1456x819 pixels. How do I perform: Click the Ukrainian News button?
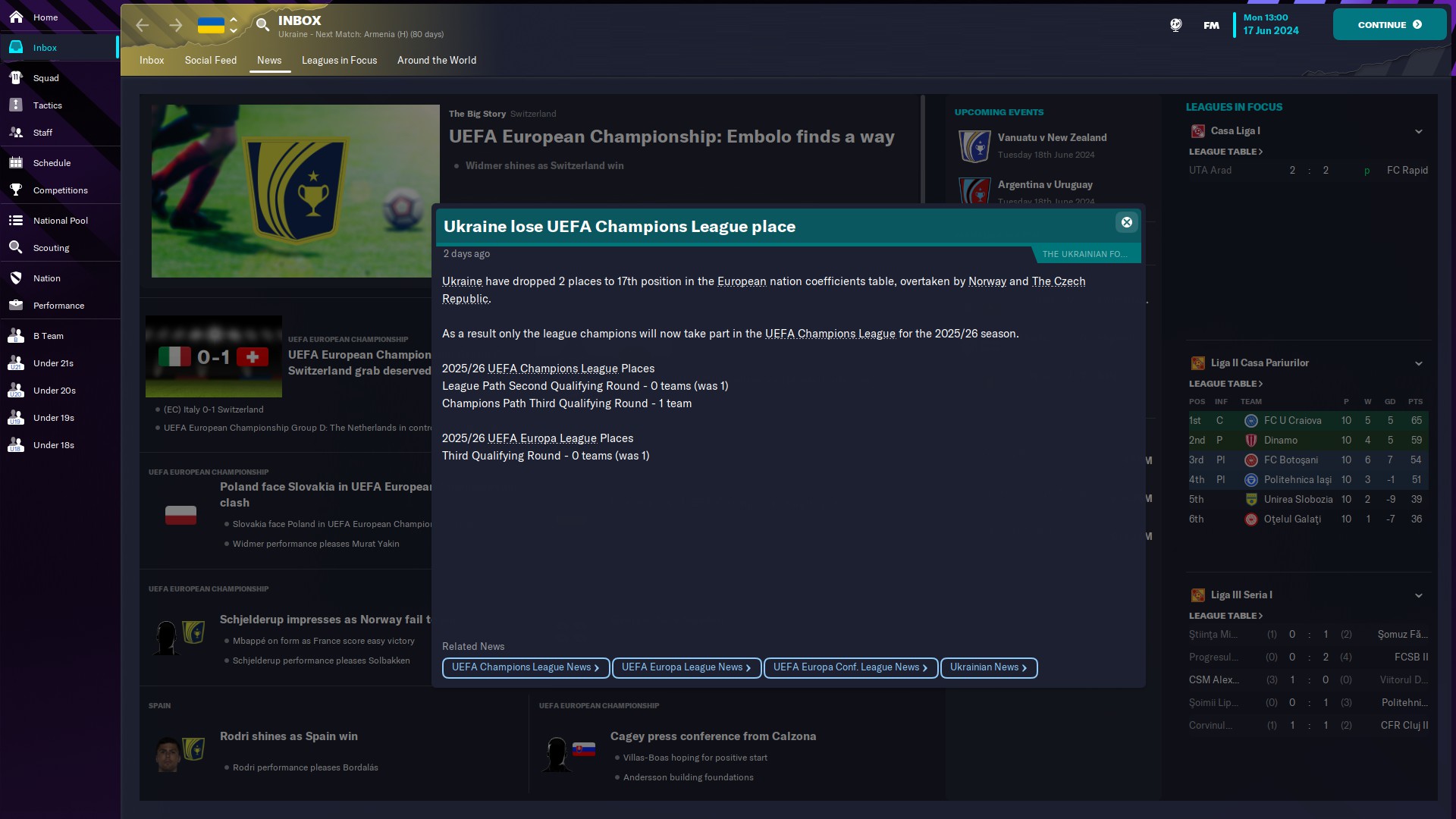click(988, 667)
